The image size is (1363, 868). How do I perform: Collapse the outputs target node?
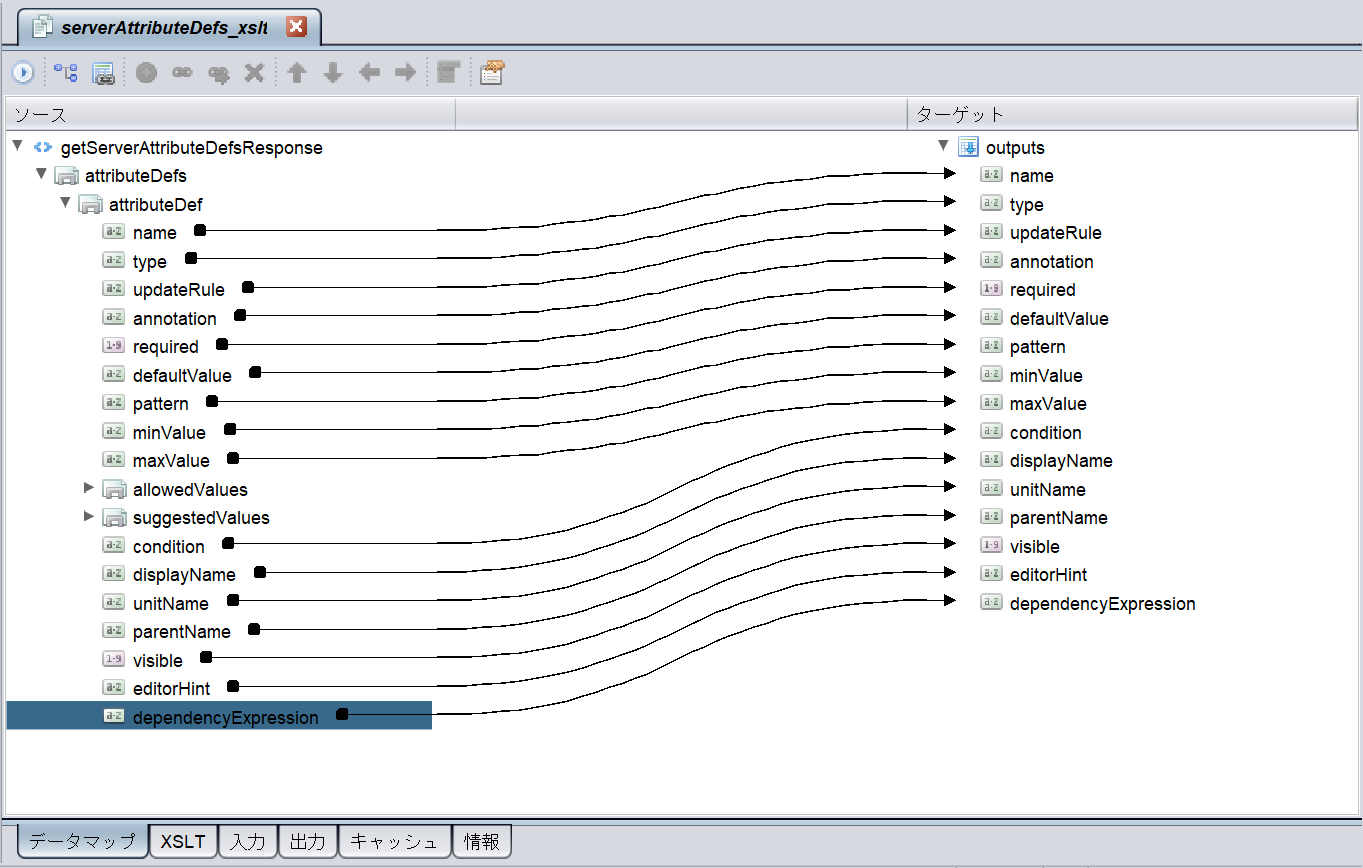[x=943, y=146]
